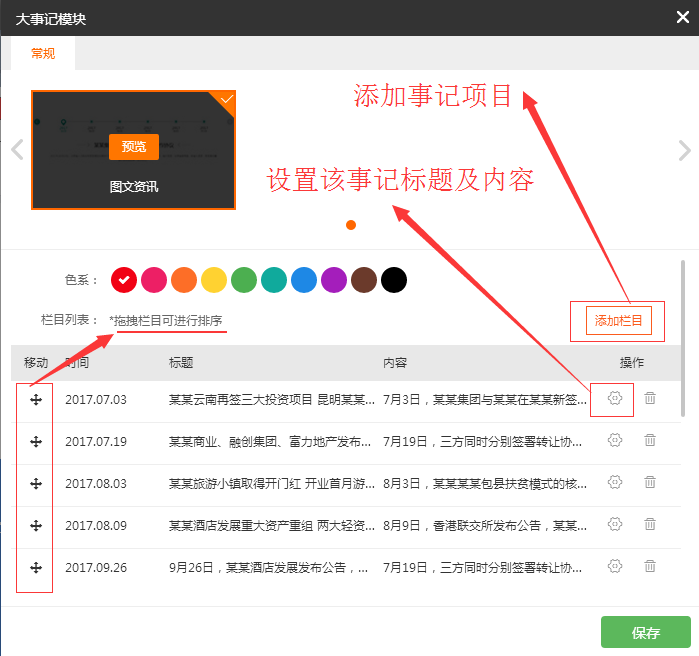Open gear settings for 2017.09.26 entry

615,566
